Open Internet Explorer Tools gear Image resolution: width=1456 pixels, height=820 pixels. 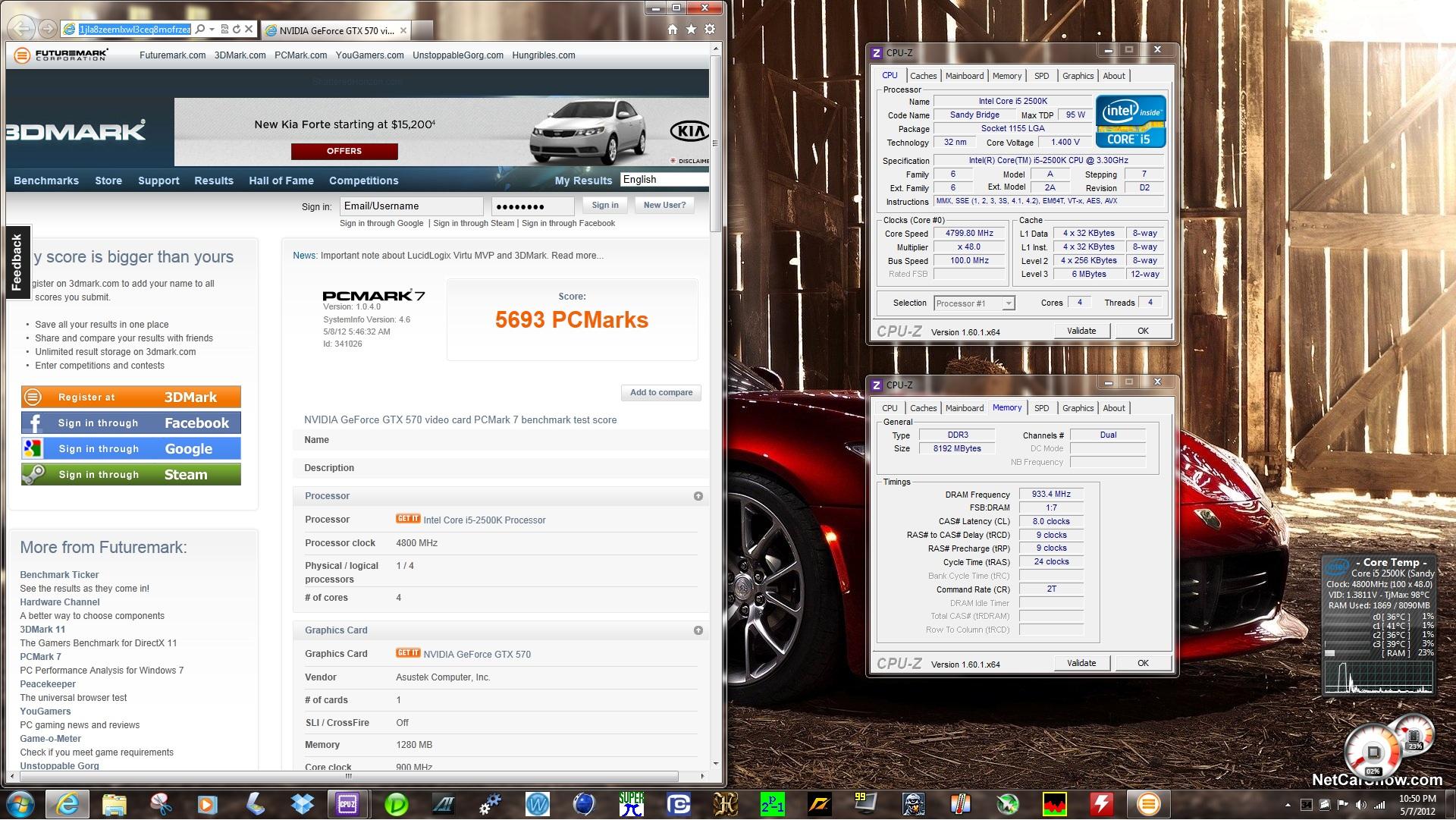tap(710, 30)
